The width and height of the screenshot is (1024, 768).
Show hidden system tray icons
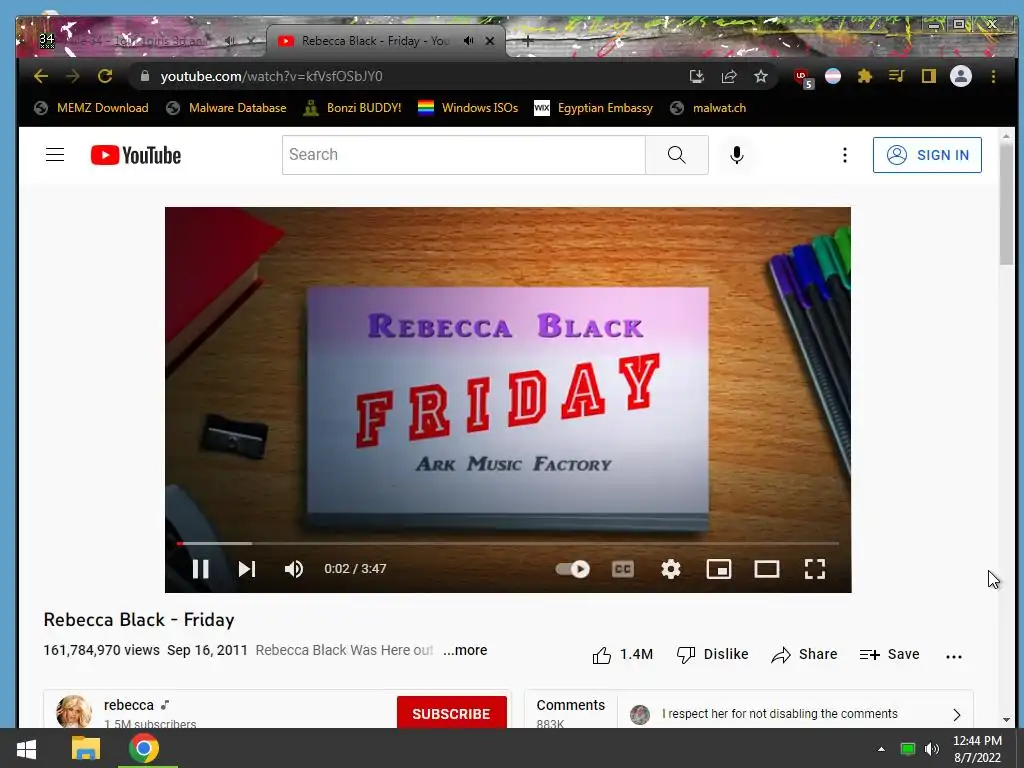(x=882, y=749)
